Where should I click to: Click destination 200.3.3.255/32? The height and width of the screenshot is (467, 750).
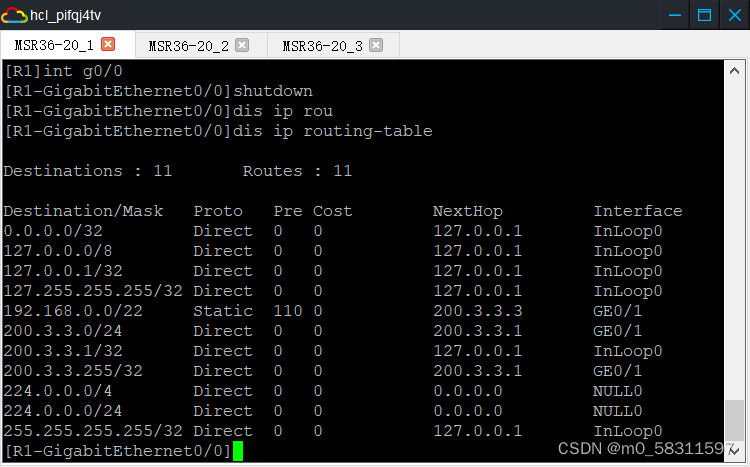[73, 371]
